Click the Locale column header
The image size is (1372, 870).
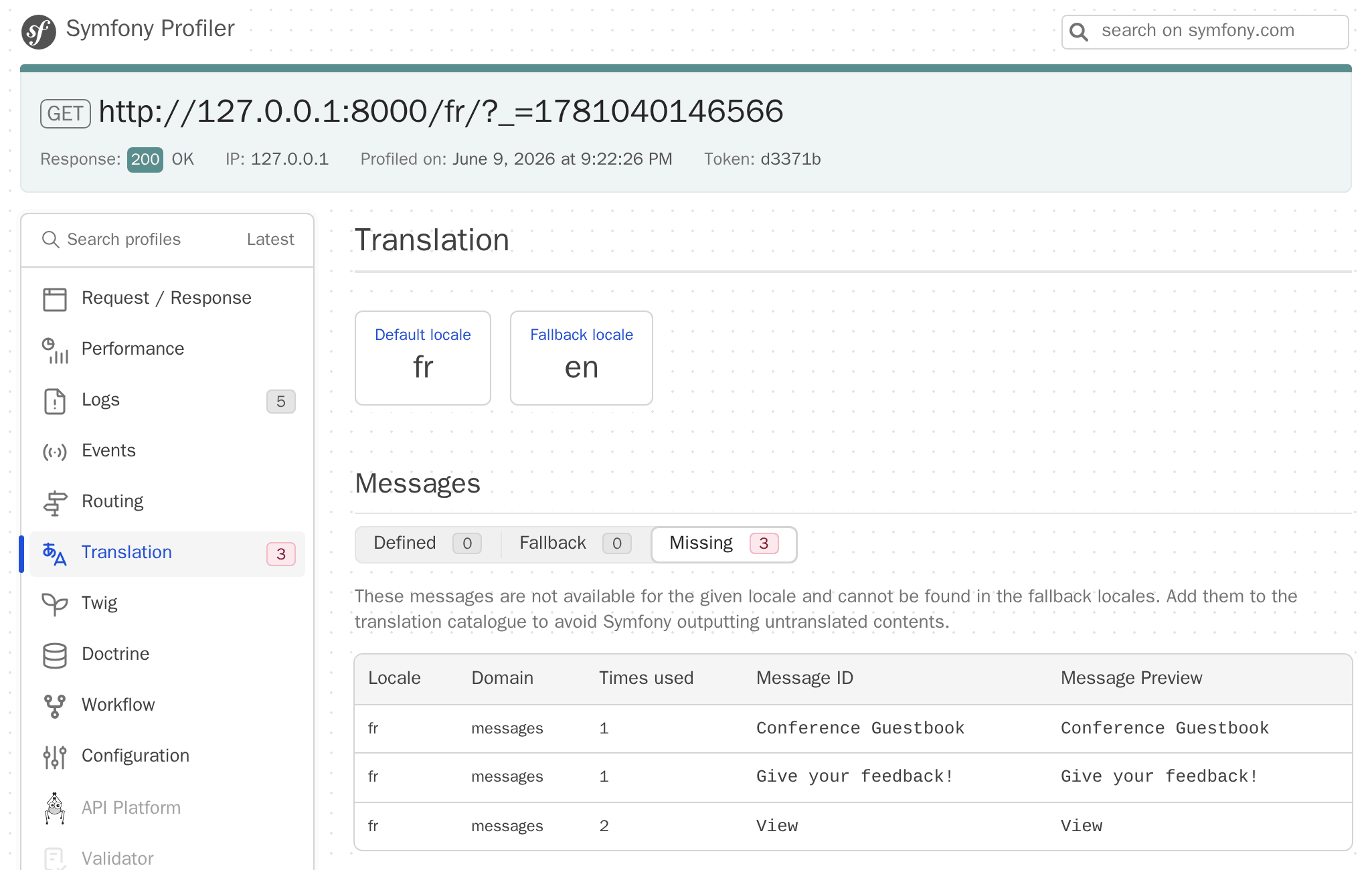(x=394, y=679)
